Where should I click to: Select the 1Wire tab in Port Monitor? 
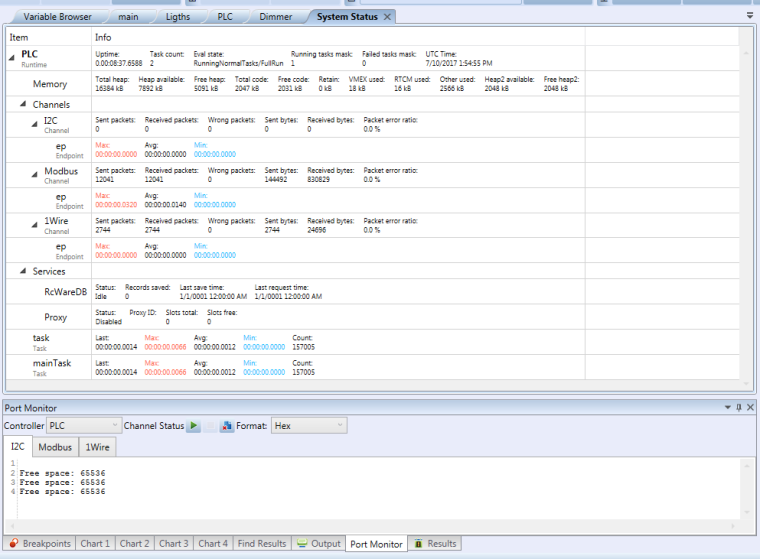tap(97, 447)
